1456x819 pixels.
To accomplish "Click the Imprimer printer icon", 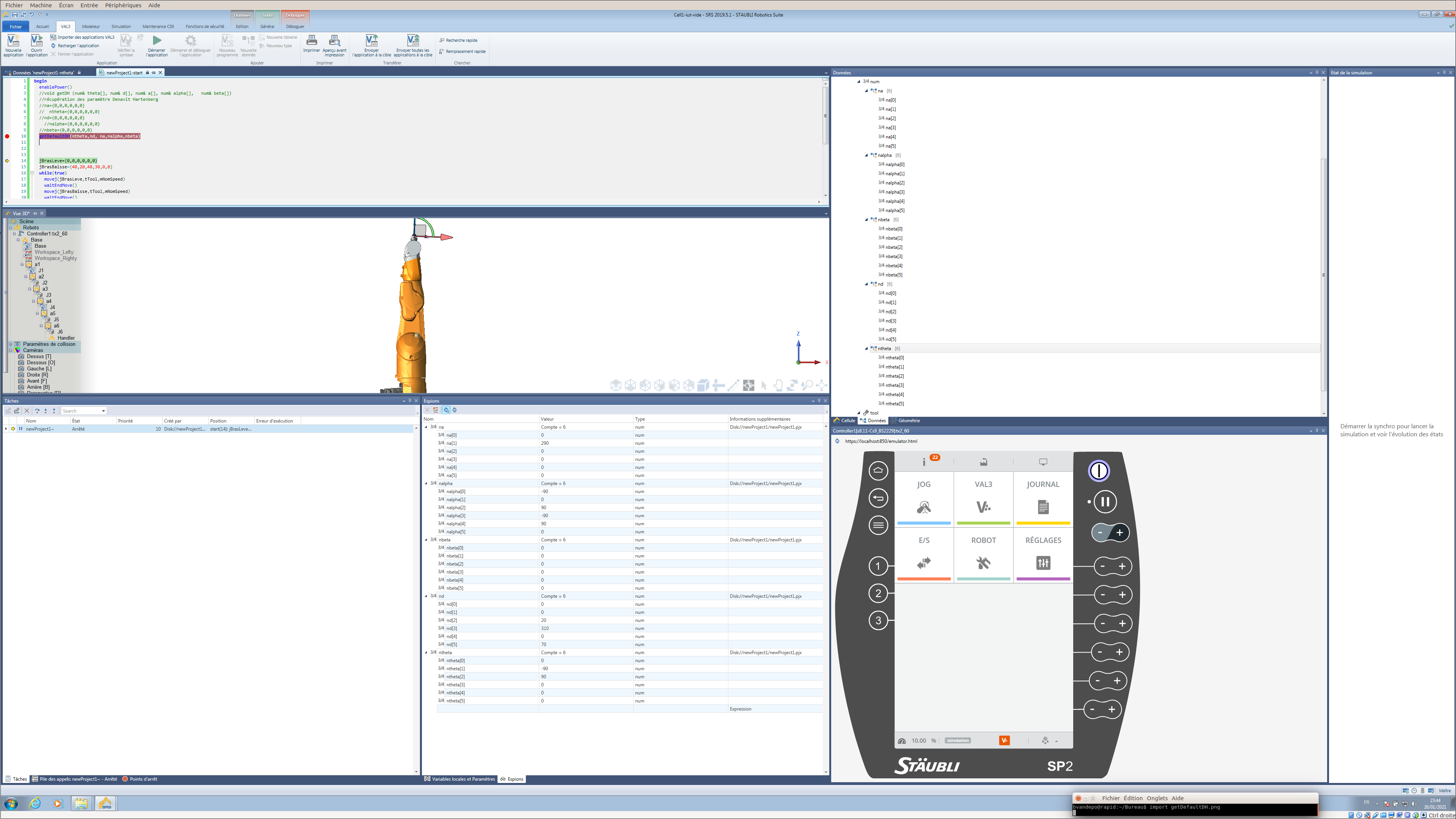I will point(311,41).
